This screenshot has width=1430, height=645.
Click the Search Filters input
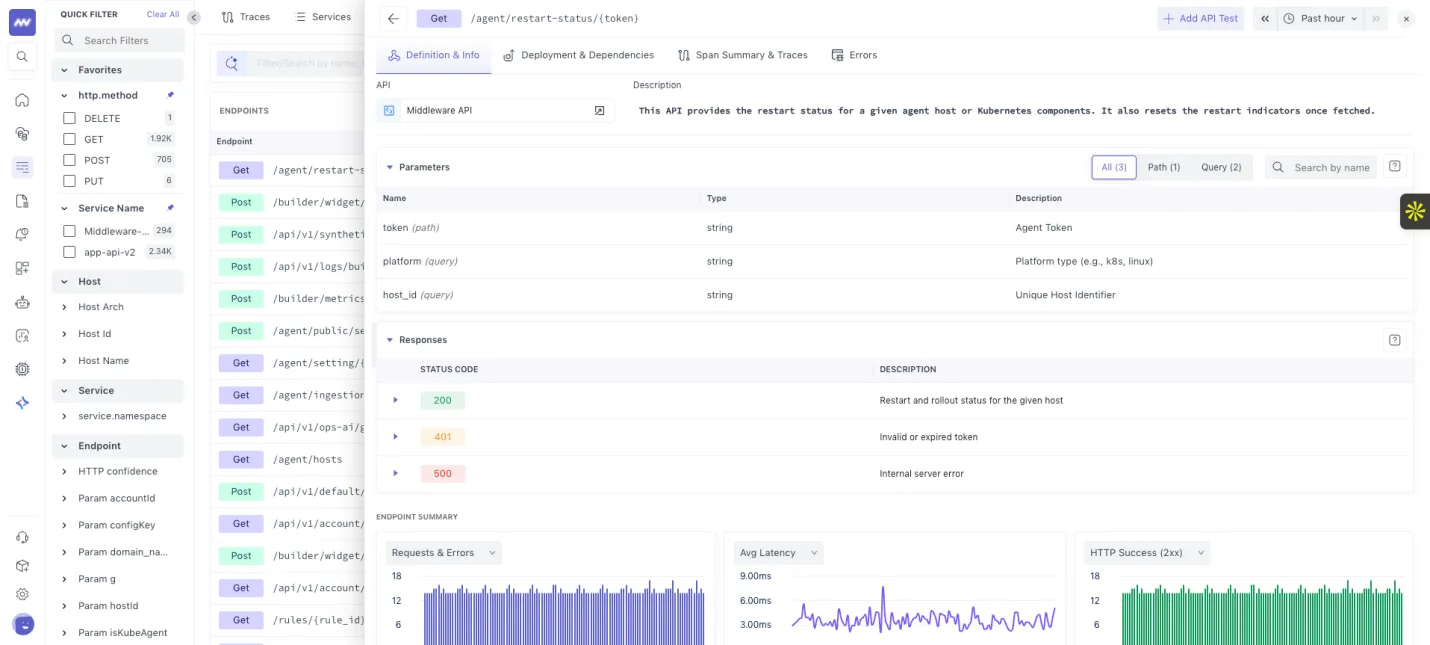tap(120, 40)
